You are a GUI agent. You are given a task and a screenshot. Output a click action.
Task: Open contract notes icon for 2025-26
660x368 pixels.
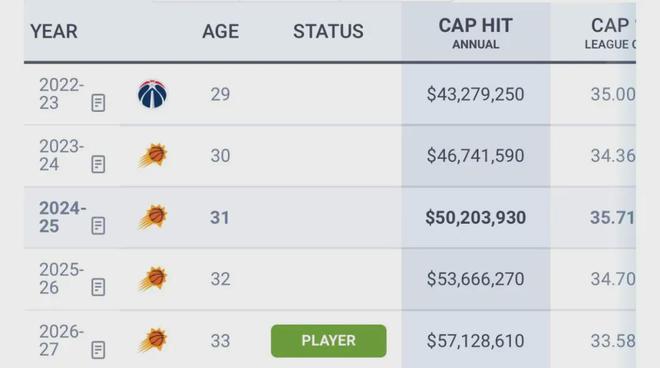click(98, 288)
